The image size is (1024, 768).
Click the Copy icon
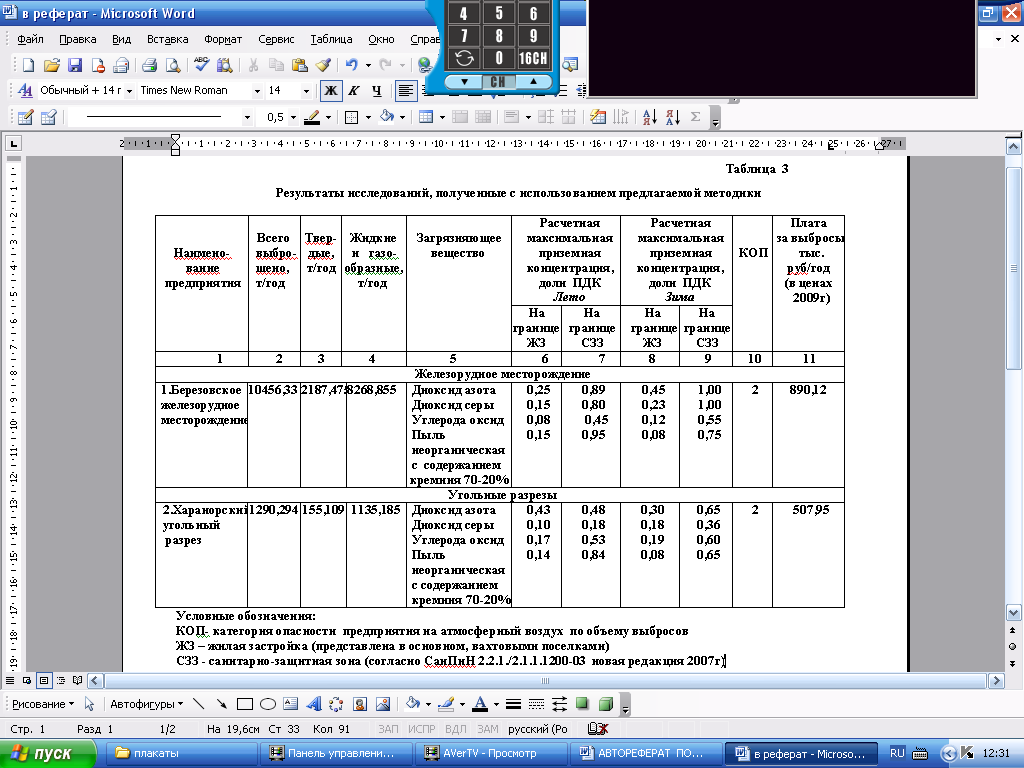276,65
